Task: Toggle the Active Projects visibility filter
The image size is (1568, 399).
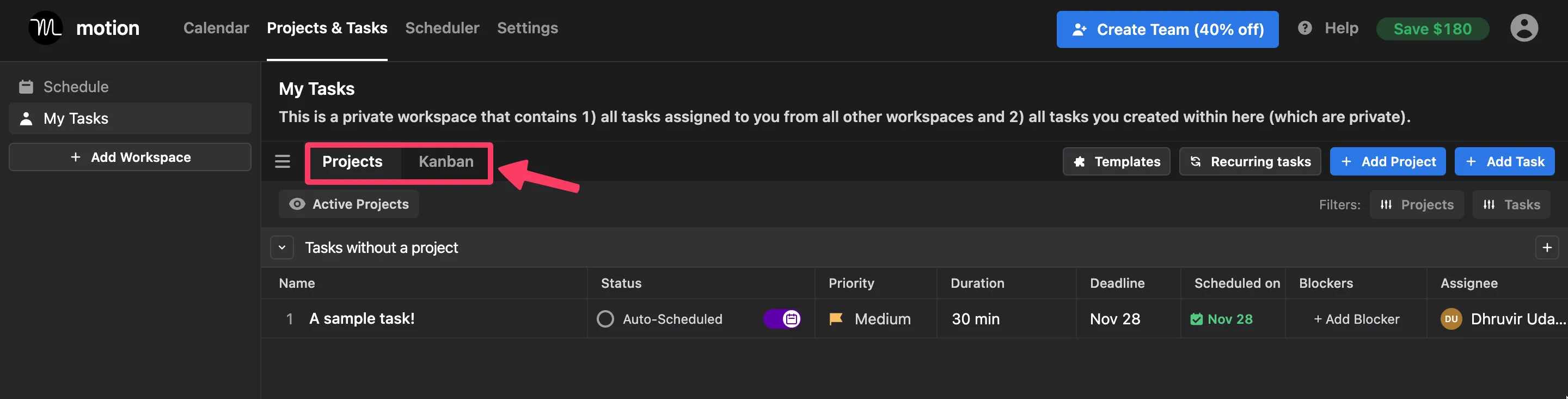Action: (349, 204)
